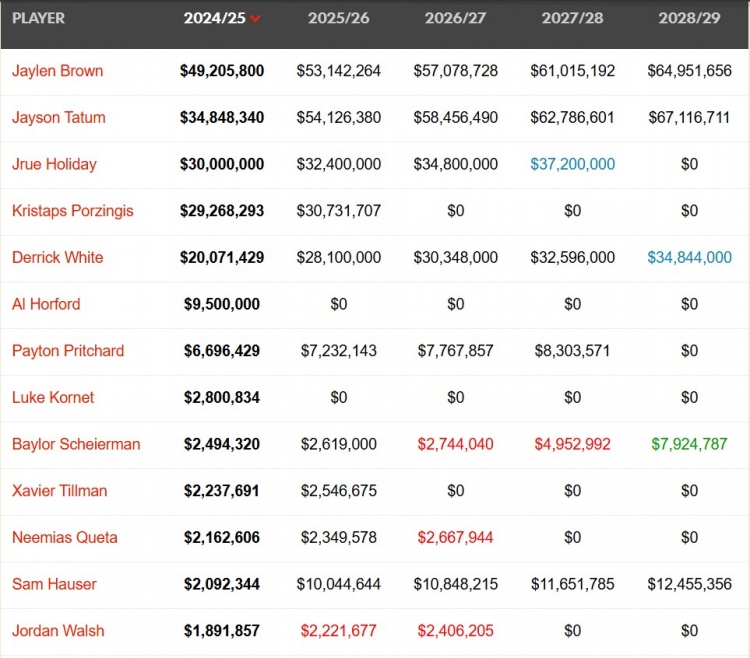This screenshot has width=750, height=658.
Task: Select the Kristaps Porzingis link
Action: click(72, 211)
